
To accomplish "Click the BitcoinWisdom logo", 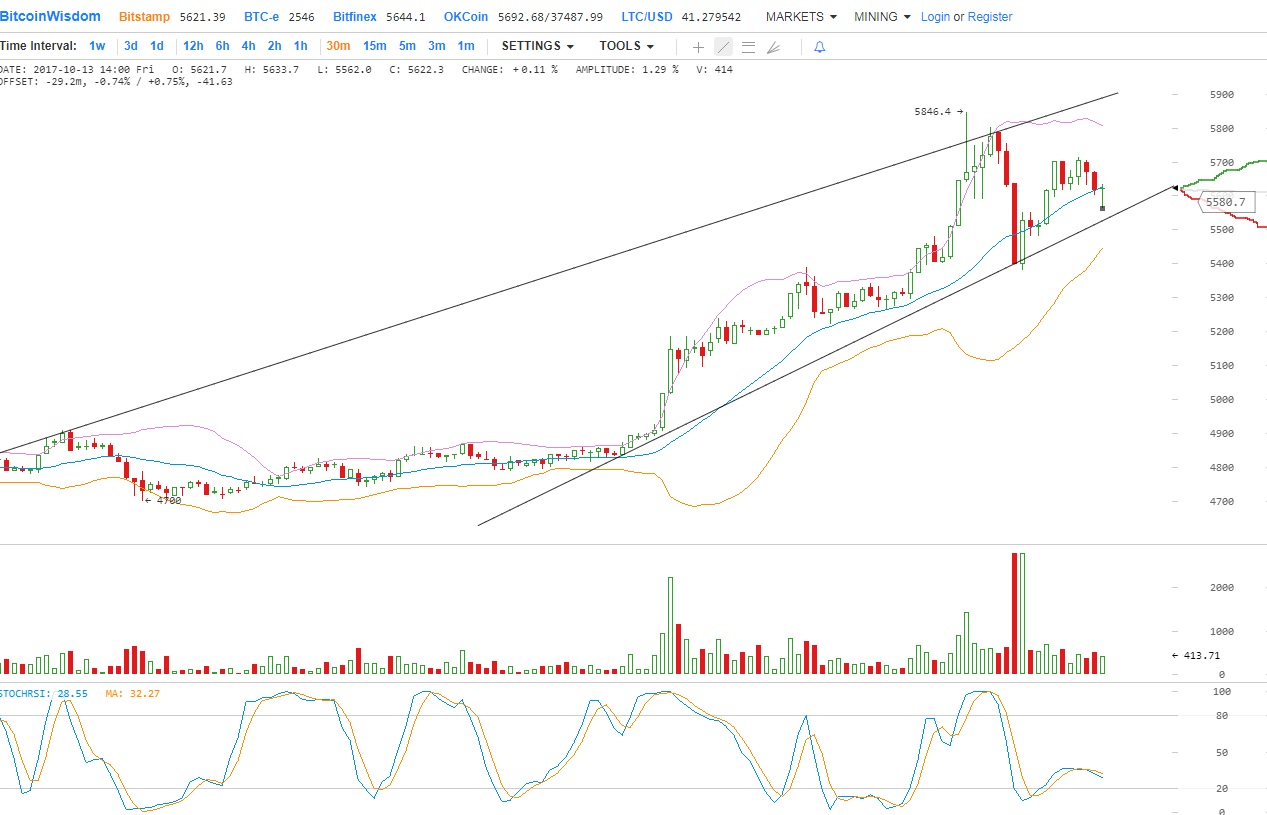I will (50, 17).
